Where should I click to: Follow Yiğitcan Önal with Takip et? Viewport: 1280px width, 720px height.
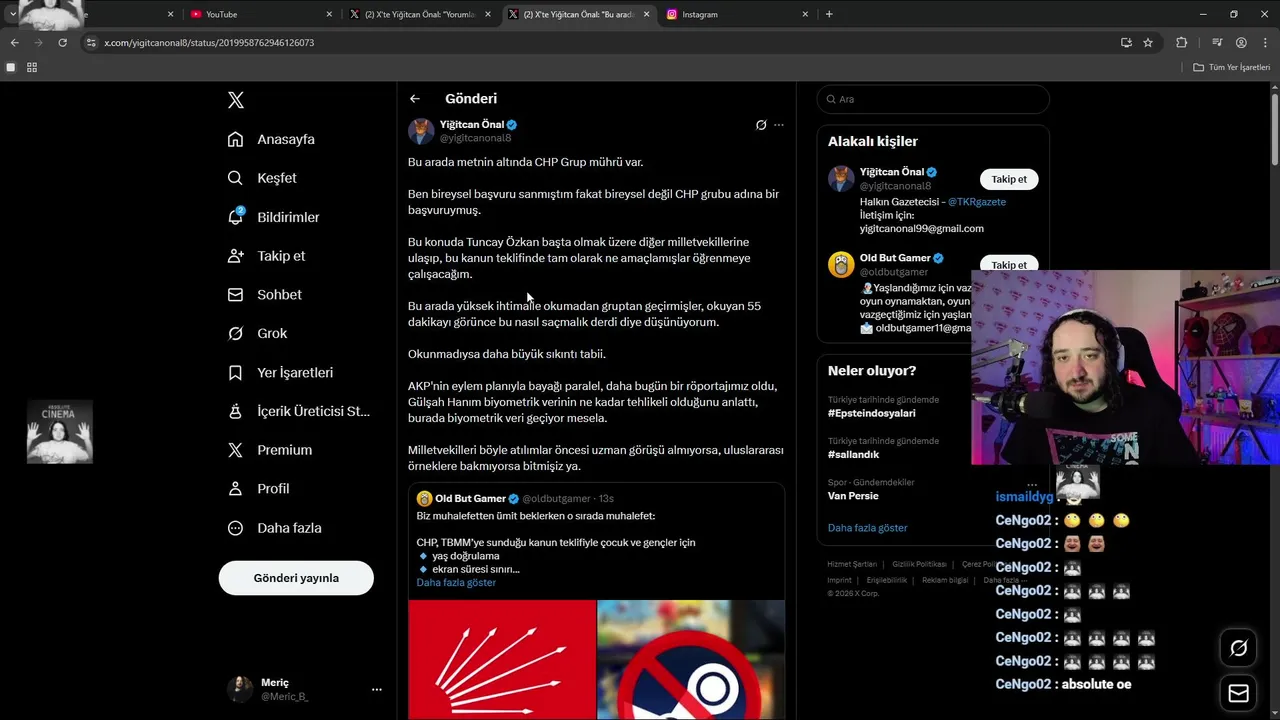pos(1009,179)
